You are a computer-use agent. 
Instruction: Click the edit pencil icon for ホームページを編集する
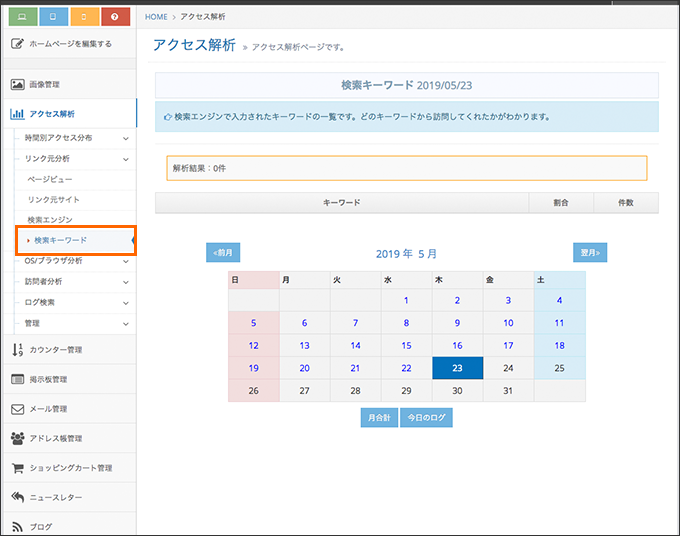(x=17, y=43)
